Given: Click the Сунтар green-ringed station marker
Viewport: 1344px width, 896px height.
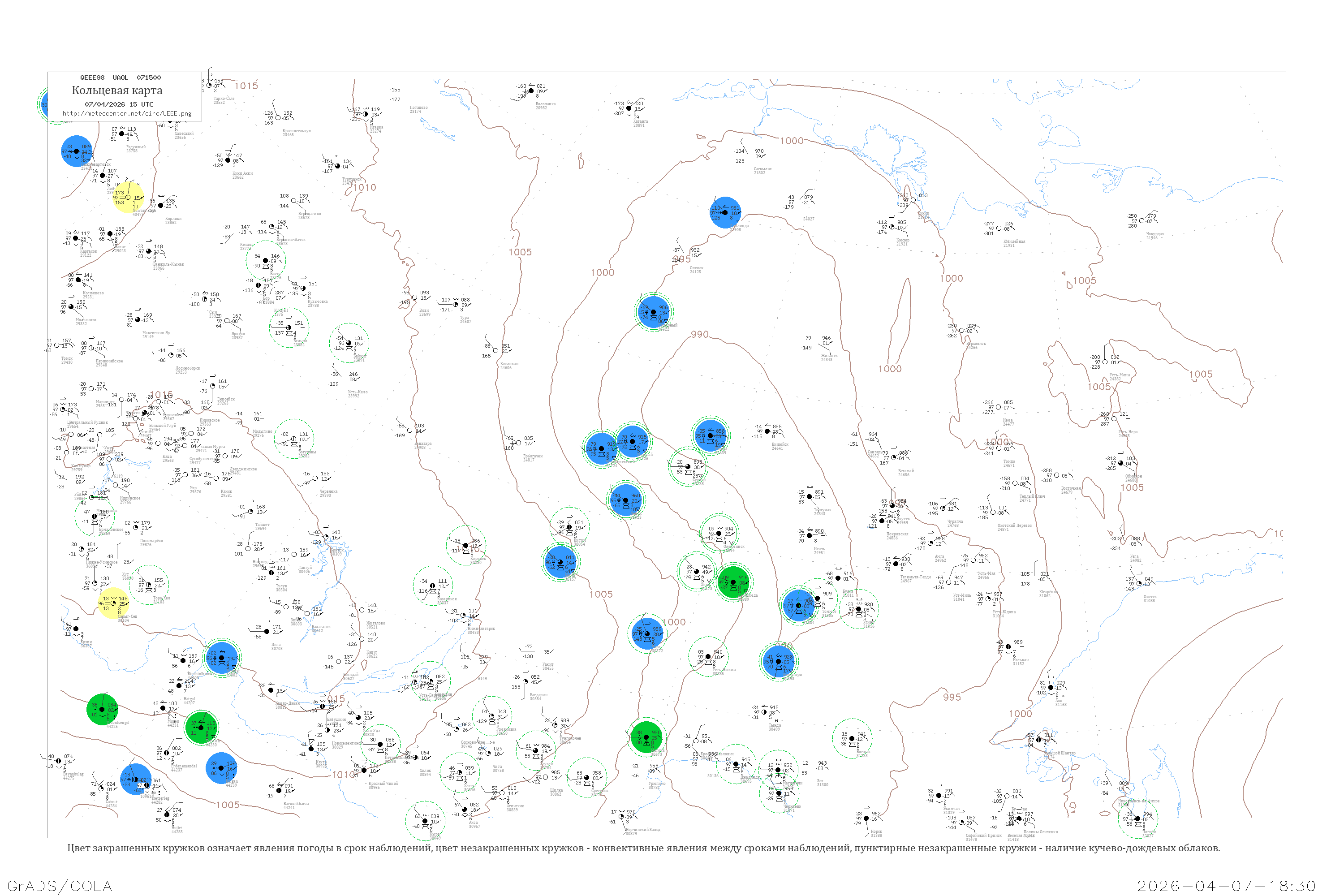Looking at the screenshot, I should tap(688, 467).
